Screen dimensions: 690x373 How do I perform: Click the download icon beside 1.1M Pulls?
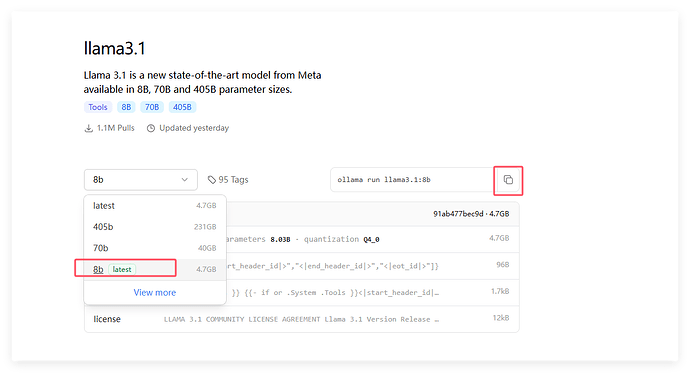click(88, 128)
